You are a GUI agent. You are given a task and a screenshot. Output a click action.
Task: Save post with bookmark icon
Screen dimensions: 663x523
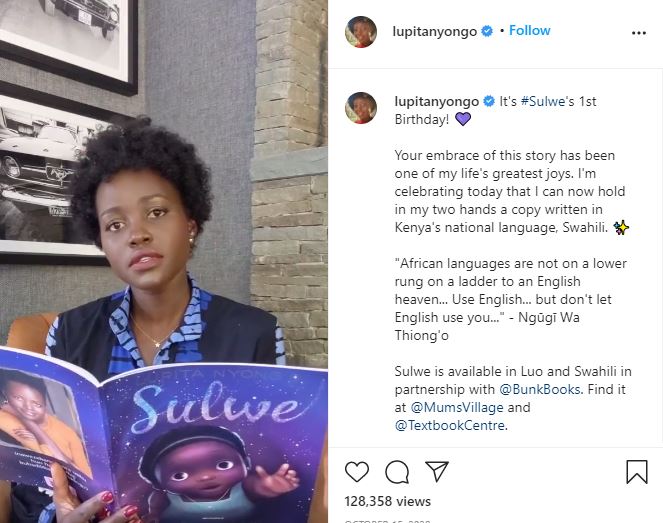637,471
